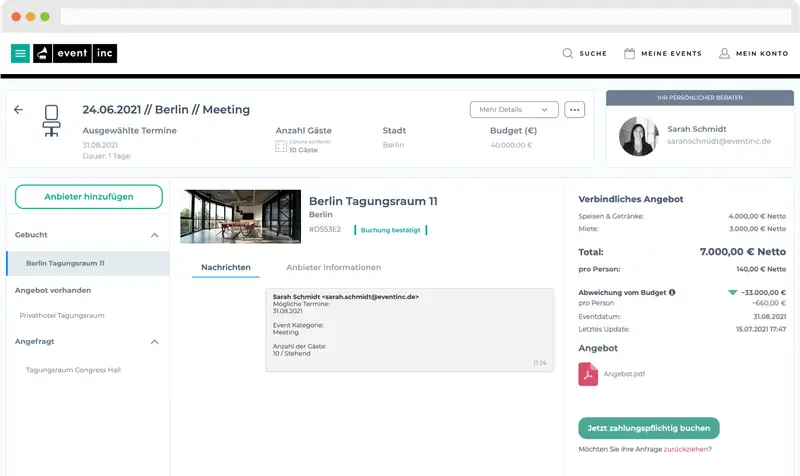Collapse the Angefragt section

pos(155,342)
